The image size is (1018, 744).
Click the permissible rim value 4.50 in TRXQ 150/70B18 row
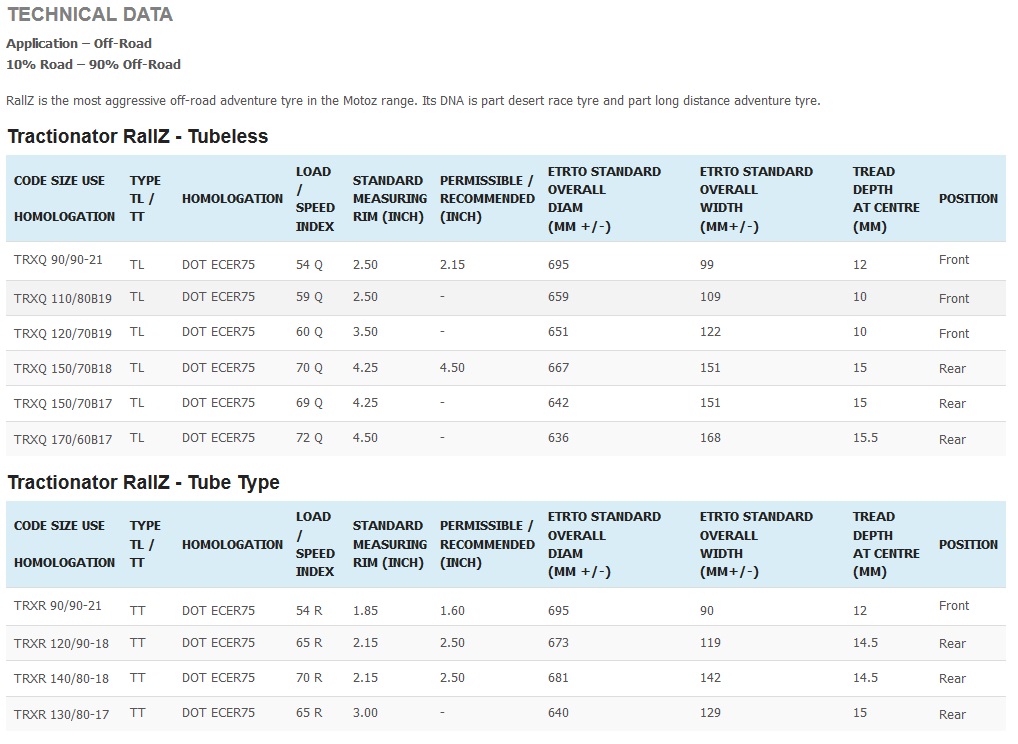[x=453, y=368]
